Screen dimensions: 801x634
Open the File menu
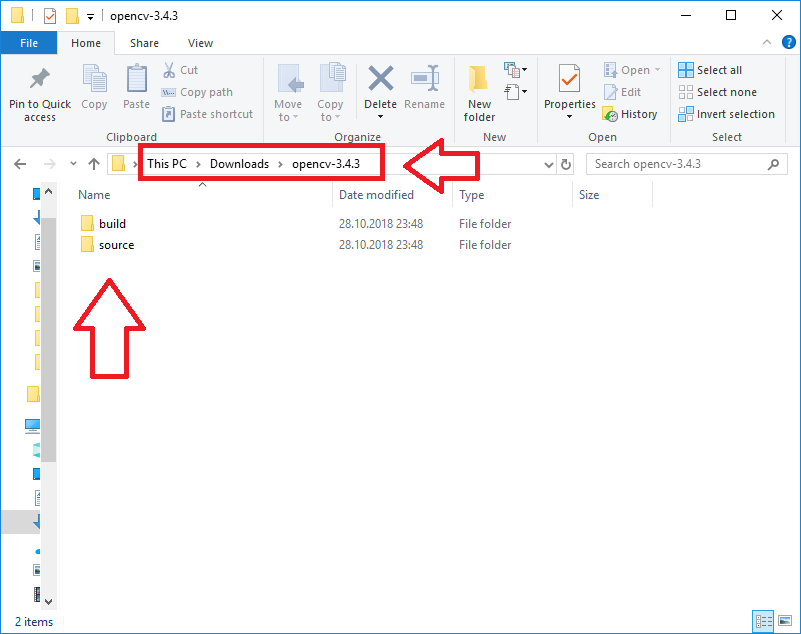29,43
